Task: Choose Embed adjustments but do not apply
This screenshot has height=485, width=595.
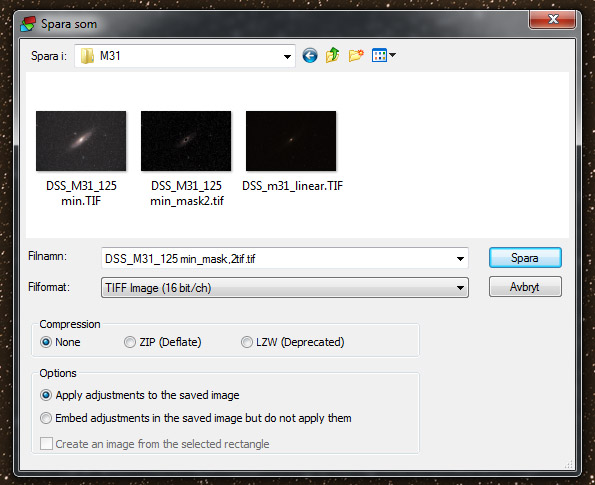Action: pos(46,418)
